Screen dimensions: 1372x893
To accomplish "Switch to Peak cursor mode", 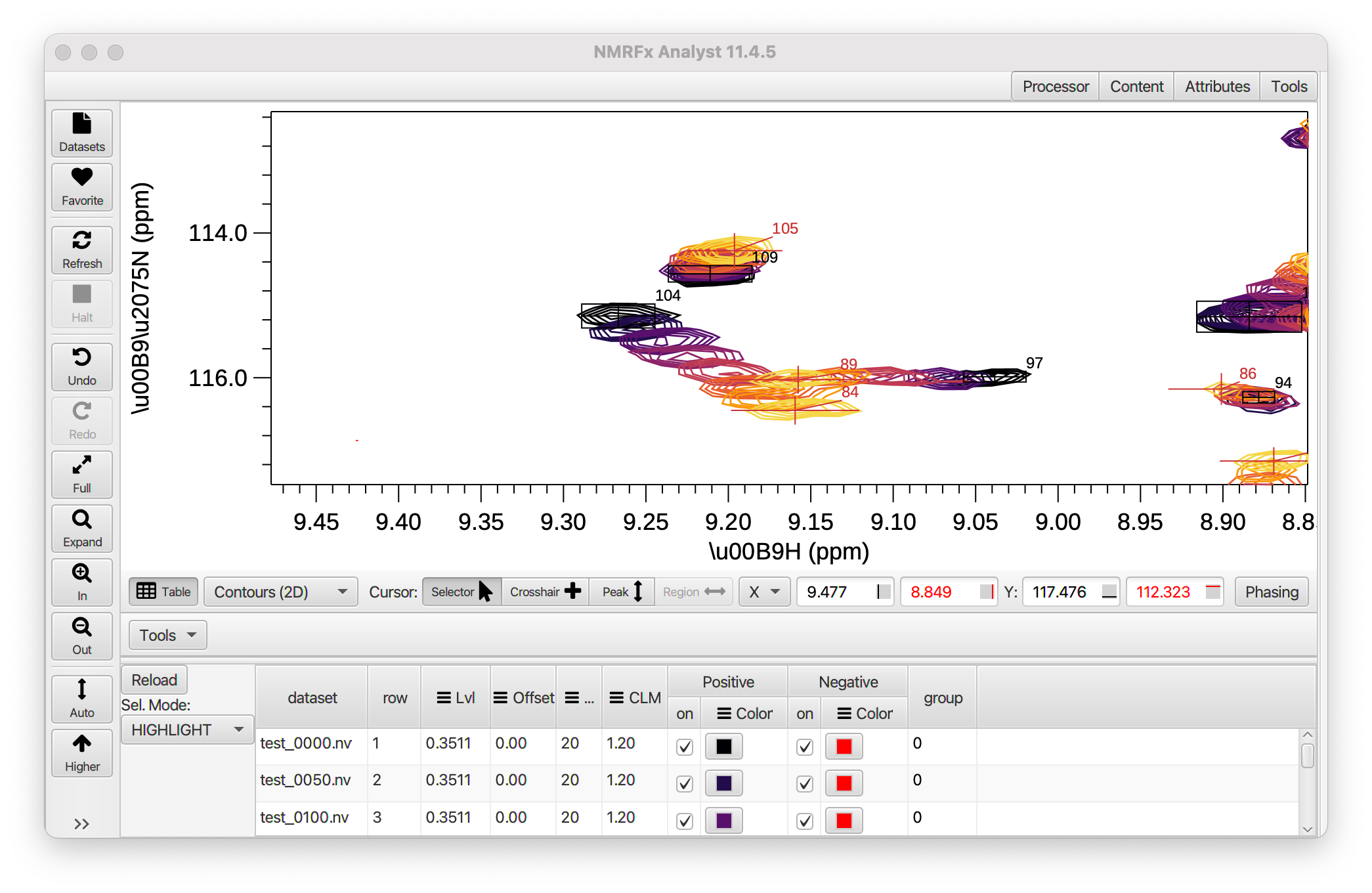I will pos(622,592).
